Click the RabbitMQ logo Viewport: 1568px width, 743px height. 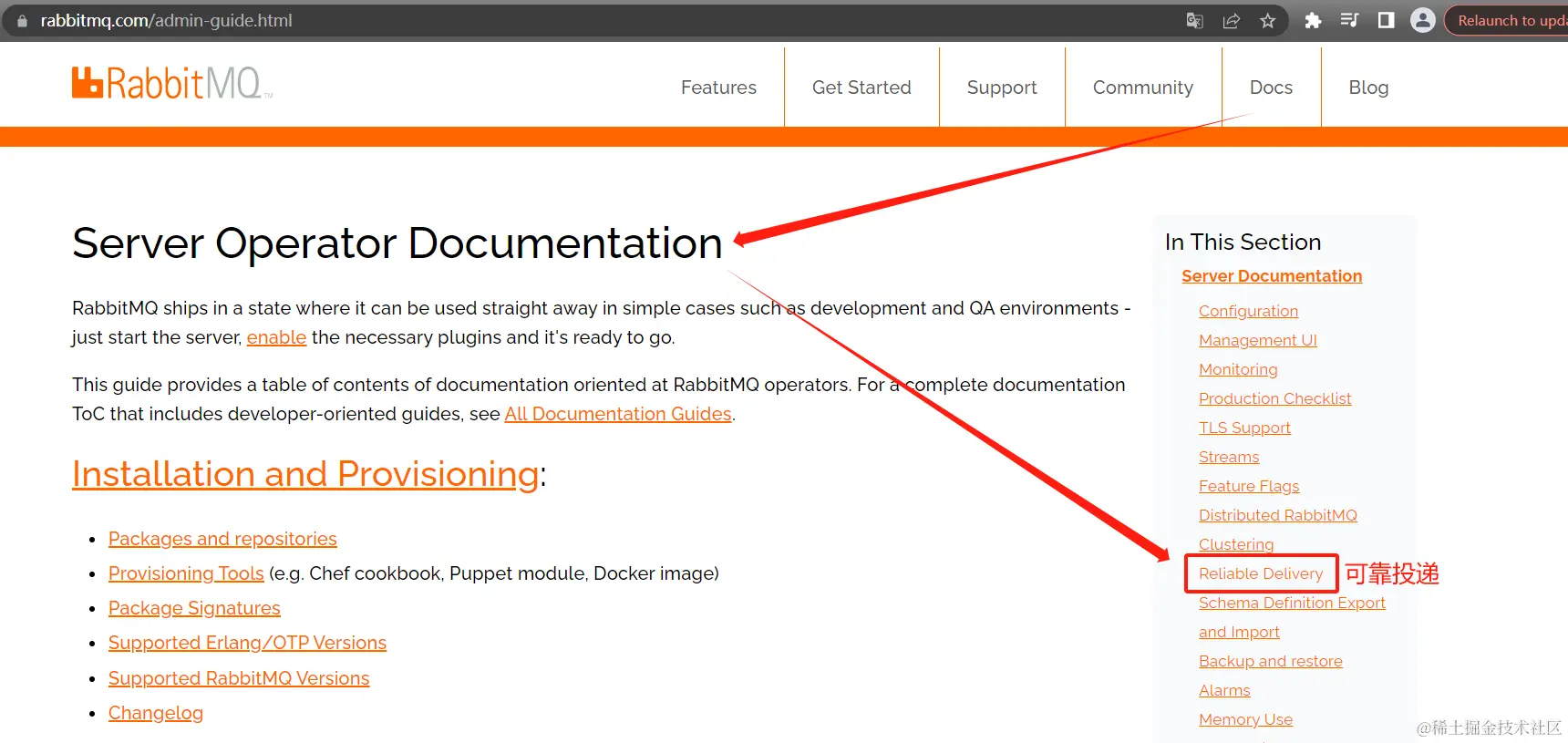pyautogui.click(x=171, y=83)
